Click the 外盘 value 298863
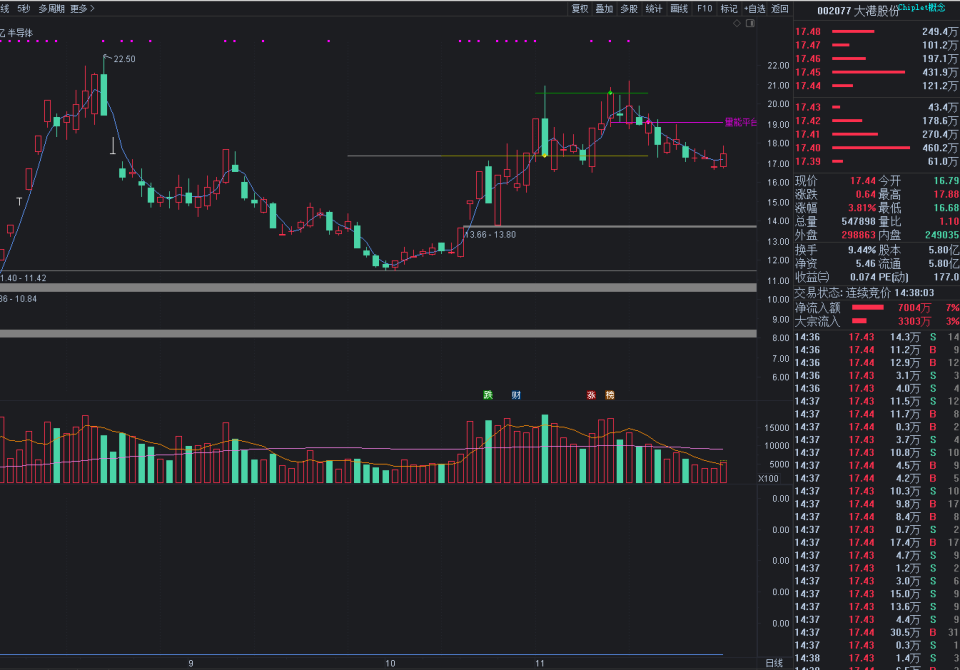 858,235
